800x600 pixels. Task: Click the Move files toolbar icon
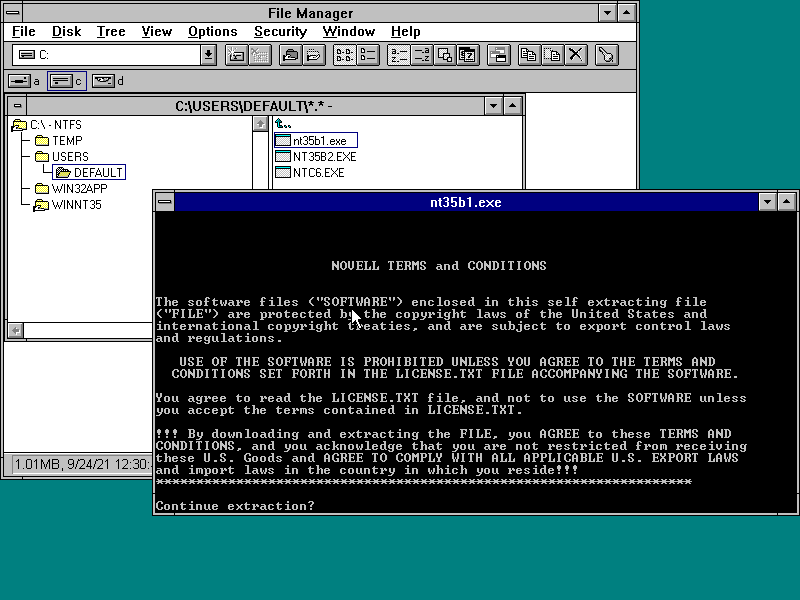pos(553,55)
